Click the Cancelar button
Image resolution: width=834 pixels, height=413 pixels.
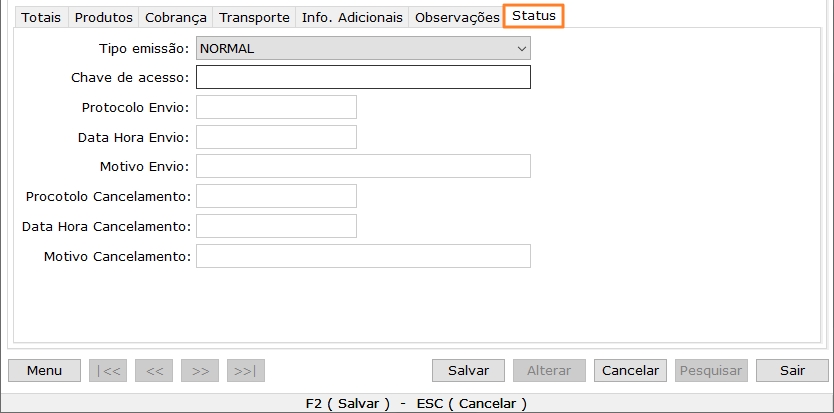coord(631,371)
